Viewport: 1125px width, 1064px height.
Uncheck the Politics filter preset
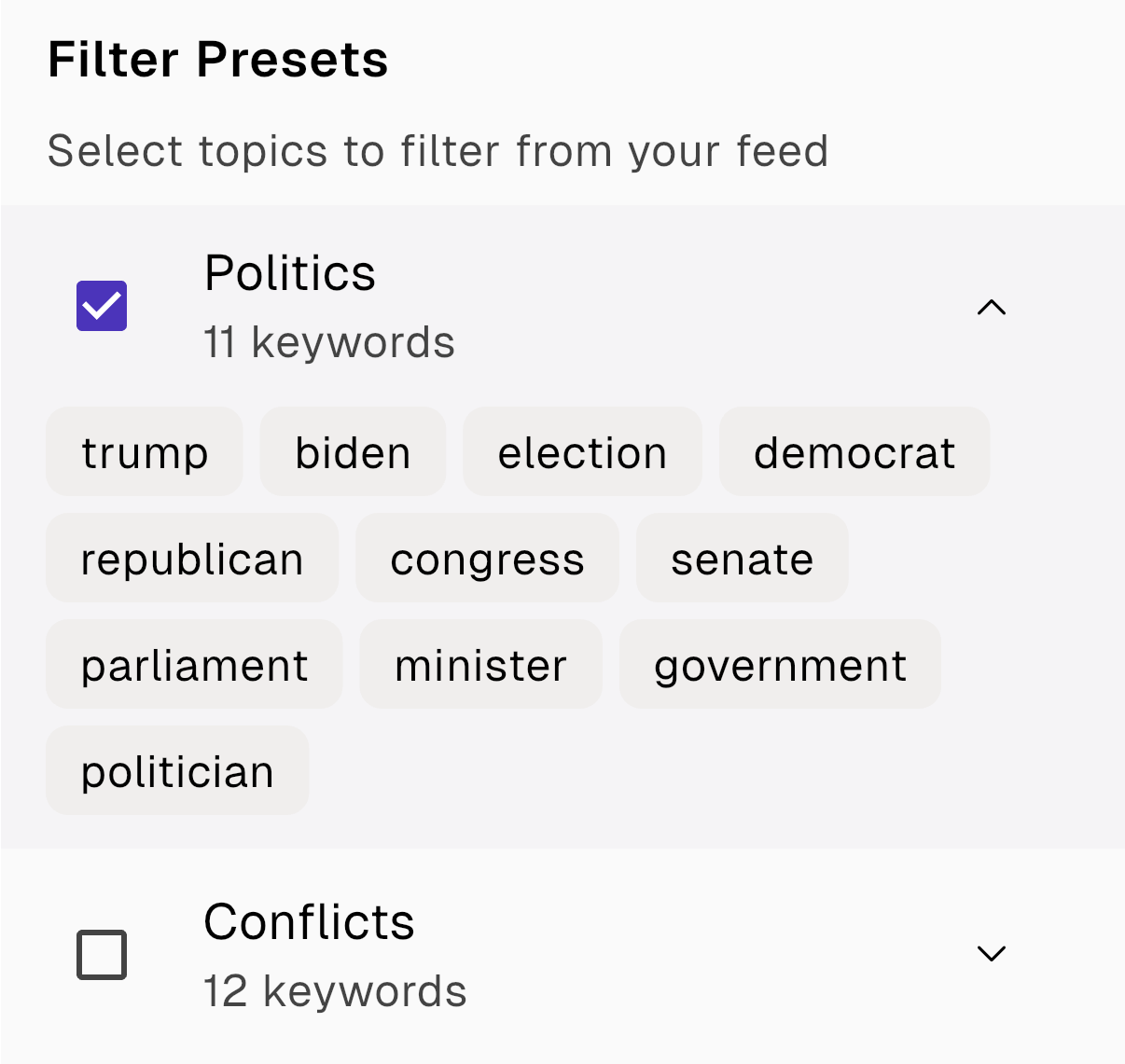click(x=101, y=305)
